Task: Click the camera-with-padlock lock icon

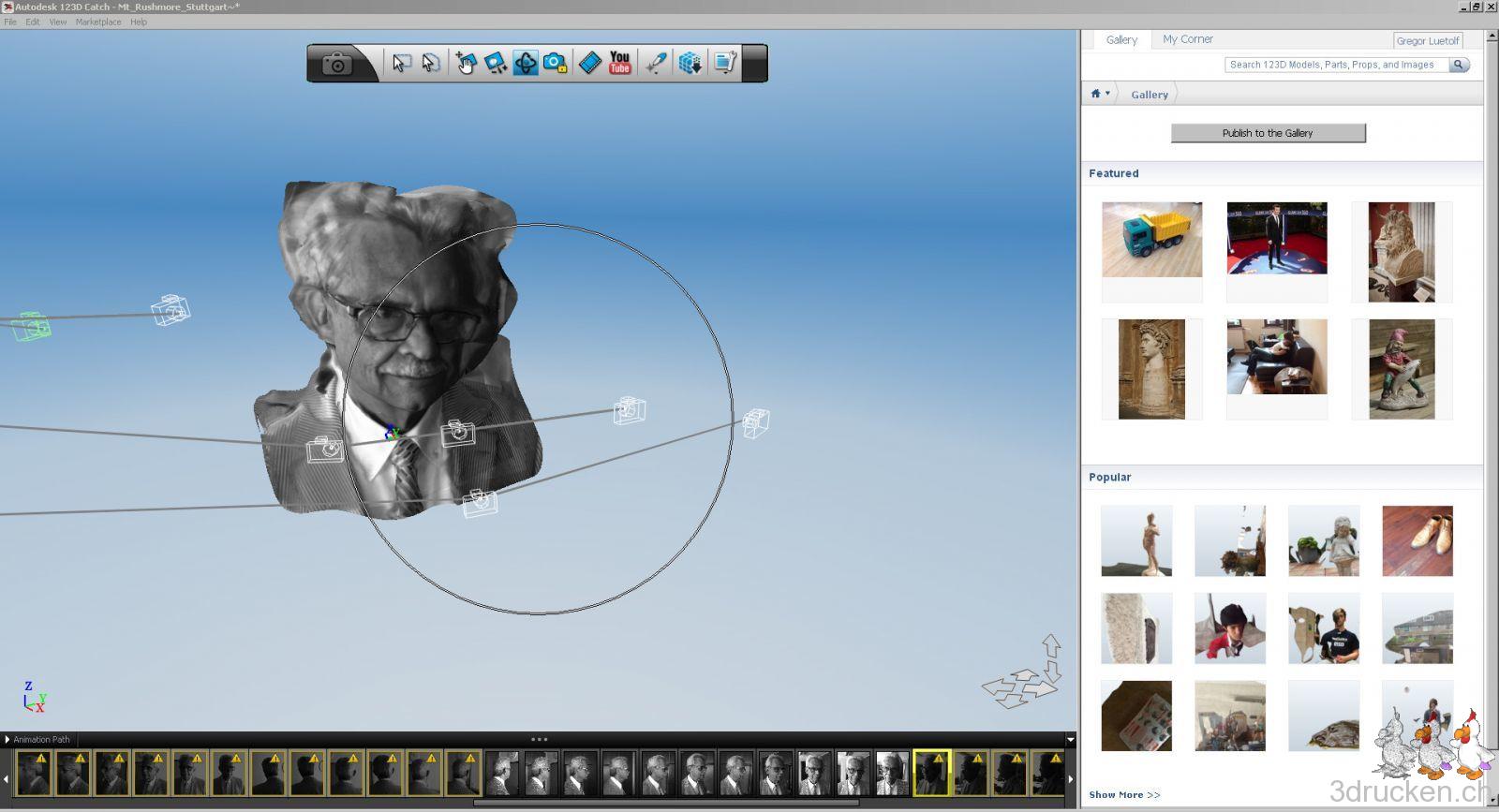Action: pos(556,63)
